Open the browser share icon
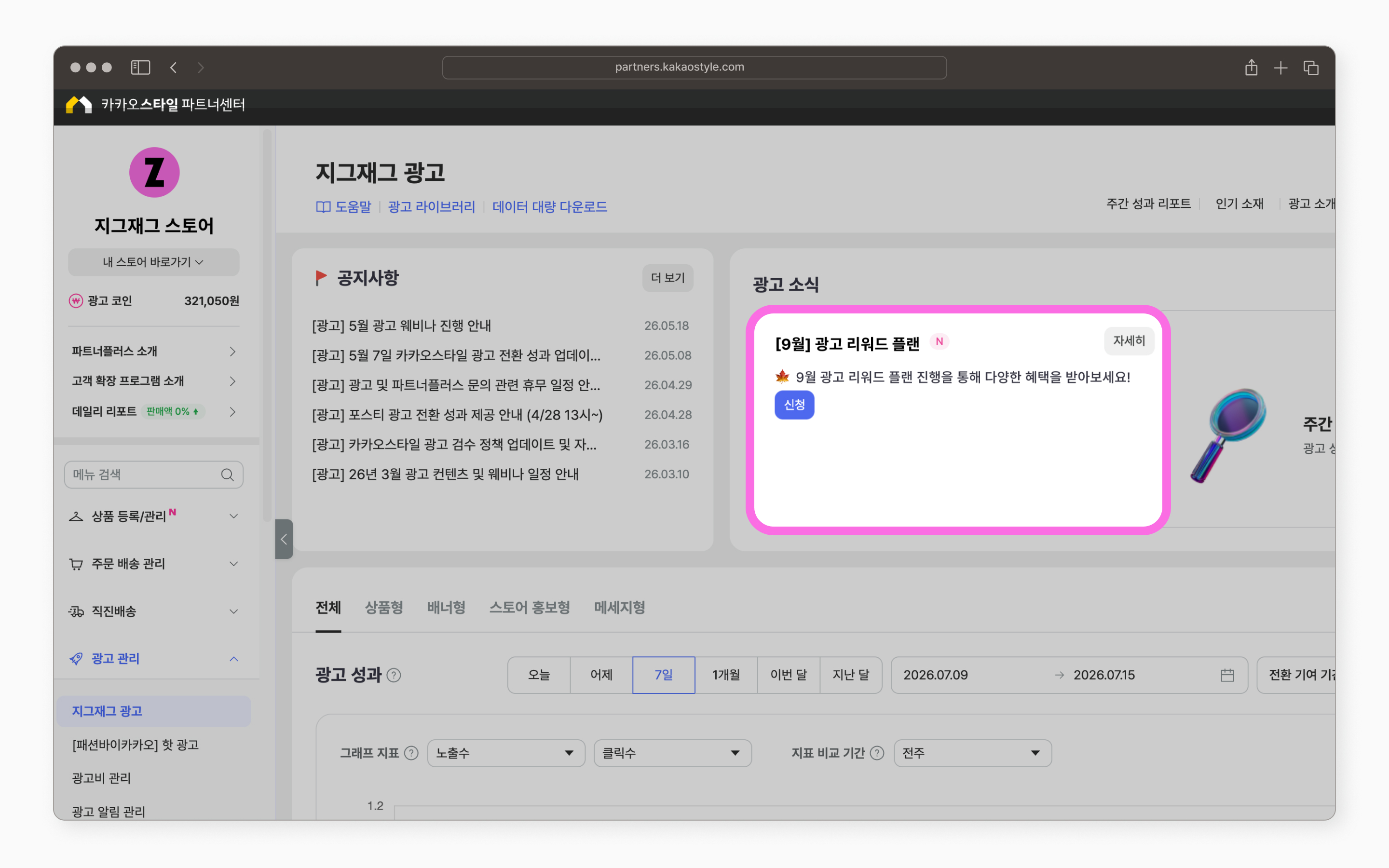 (1251, 68)
